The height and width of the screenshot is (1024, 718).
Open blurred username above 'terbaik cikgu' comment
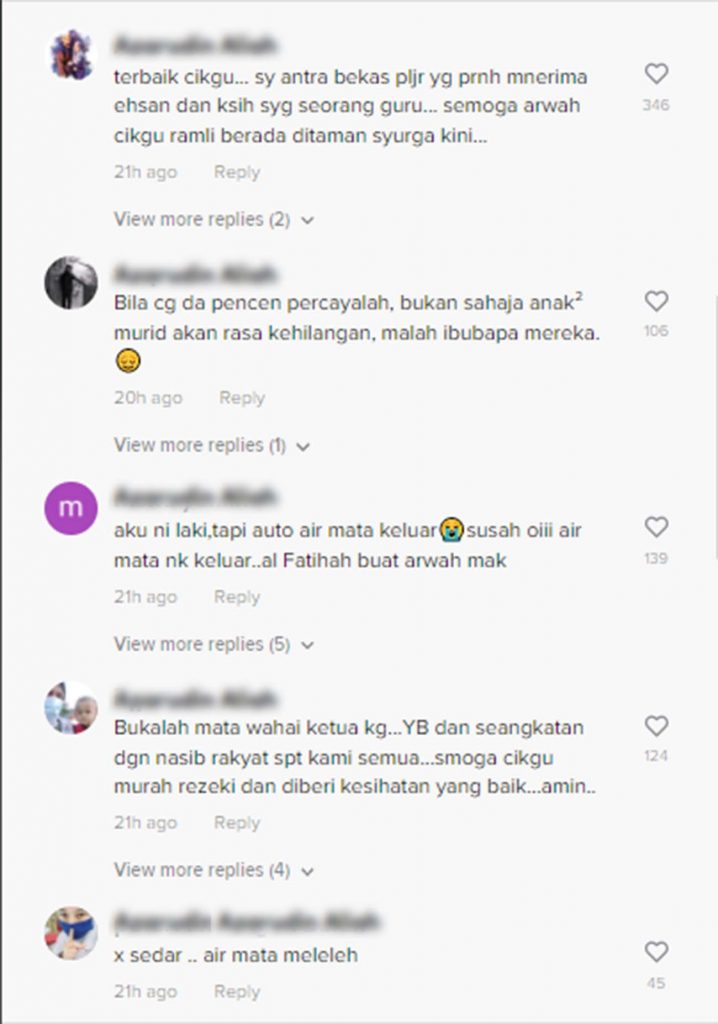point(195,45)
